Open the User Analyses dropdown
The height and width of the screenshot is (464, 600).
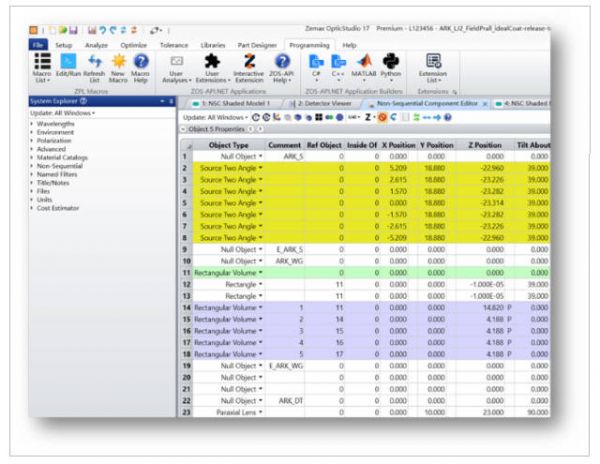click(177, 68)
